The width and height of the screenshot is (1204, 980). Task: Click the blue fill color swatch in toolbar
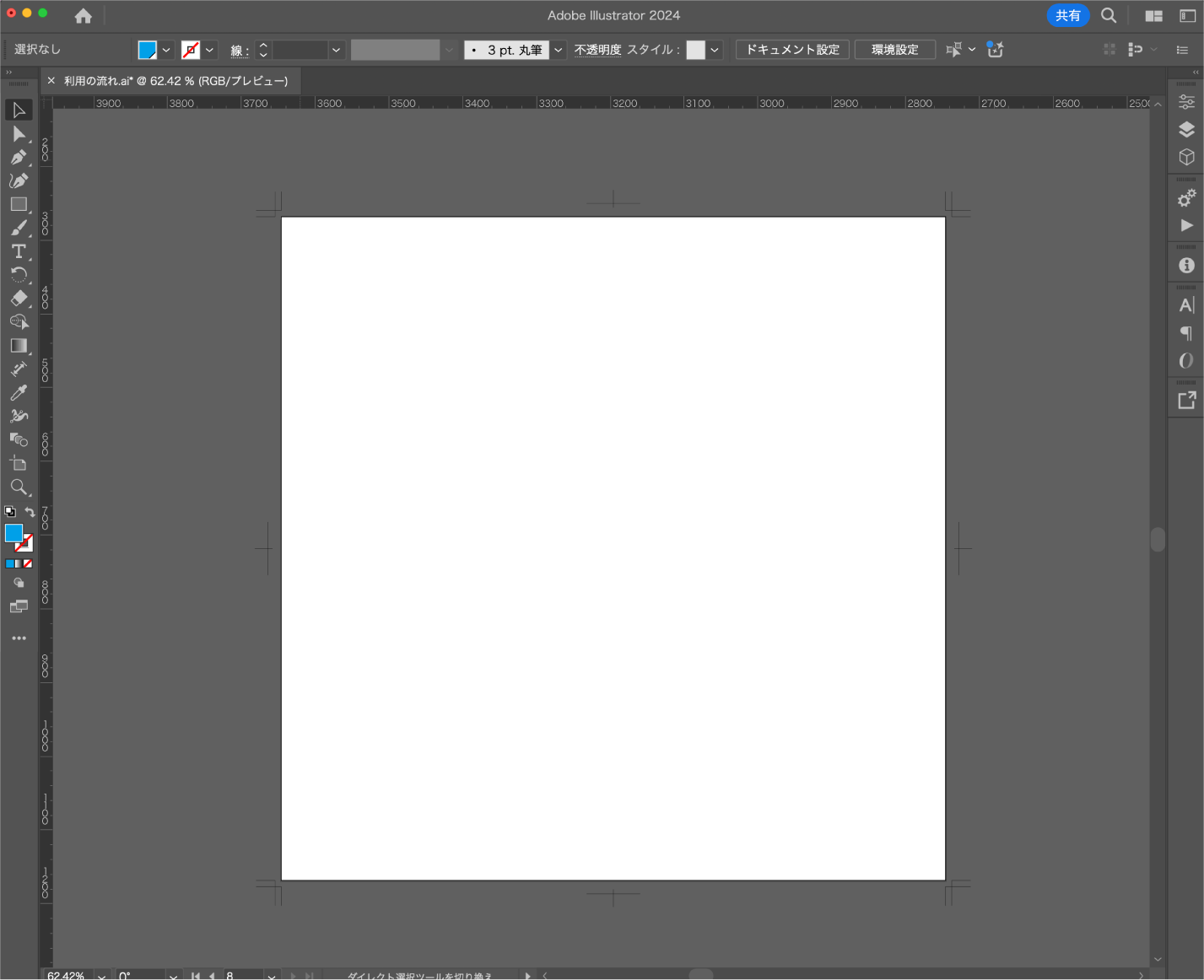[x=13, y=533]
